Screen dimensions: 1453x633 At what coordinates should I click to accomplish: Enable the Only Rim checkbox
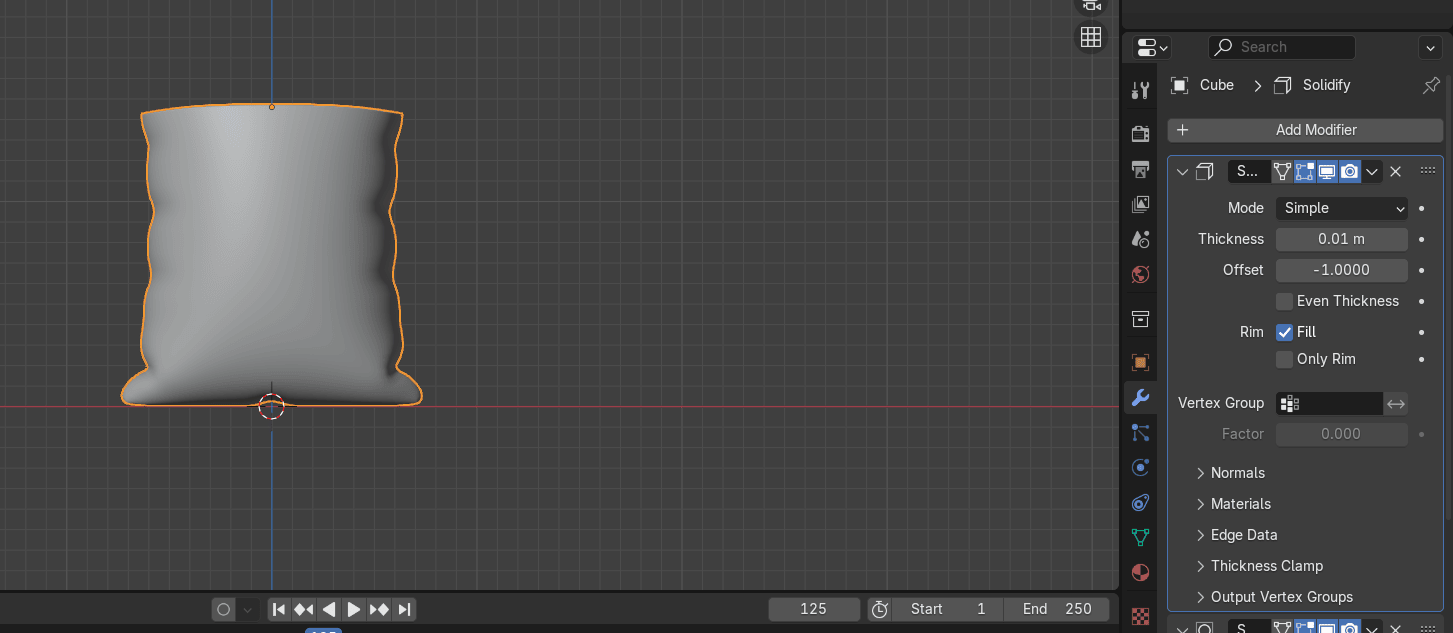click(x=1285, y=359)
